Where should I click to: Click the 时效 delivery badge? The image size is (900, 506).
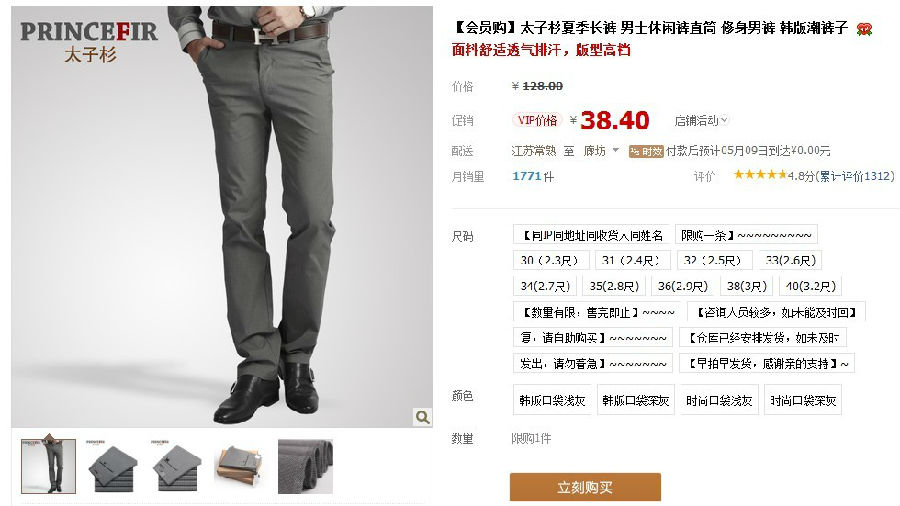(646, 151)
